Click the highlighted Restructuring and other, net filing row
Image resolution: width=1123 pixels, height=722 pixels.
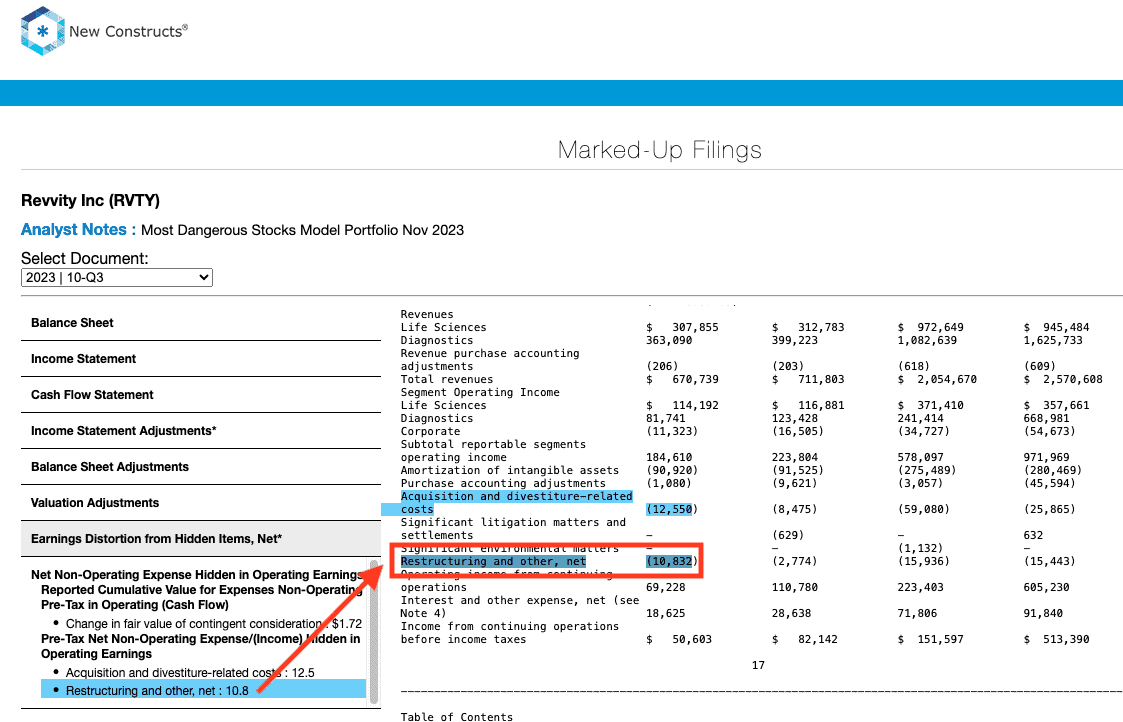click(546, 562)
